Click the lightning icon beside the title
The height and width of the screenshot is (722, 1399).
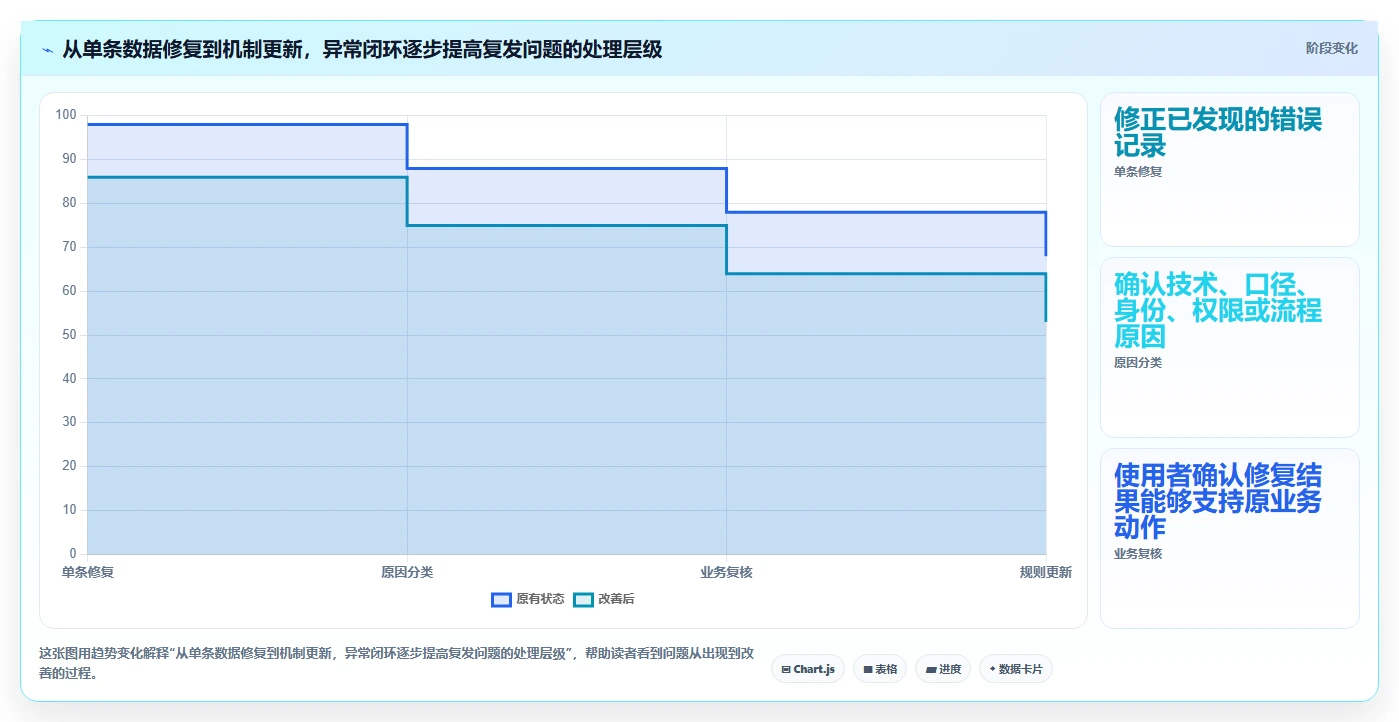[x=47, y=50]
